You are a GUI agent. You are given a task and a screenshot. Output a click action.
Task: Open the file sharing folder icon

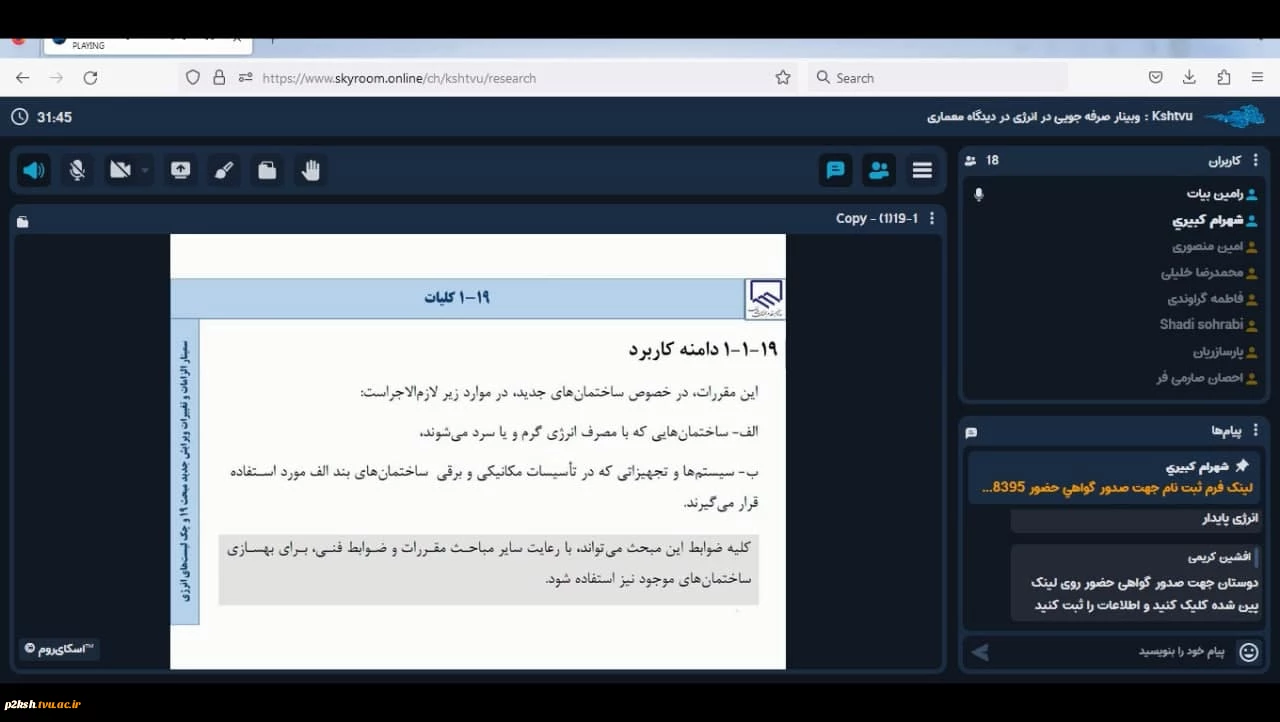click(x=267, y=170)
